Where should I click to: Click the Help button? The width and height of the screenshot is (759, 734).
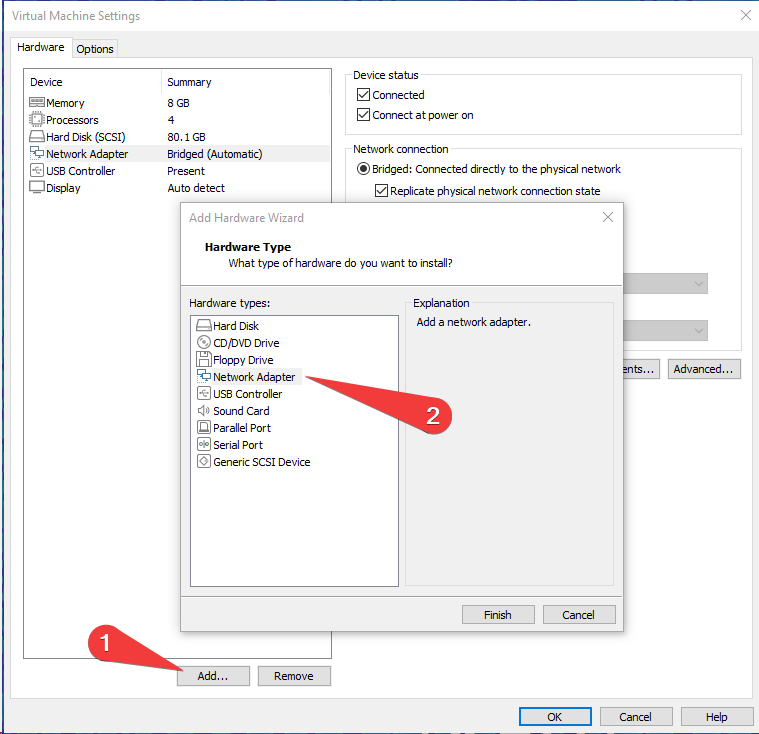point(717,717)
